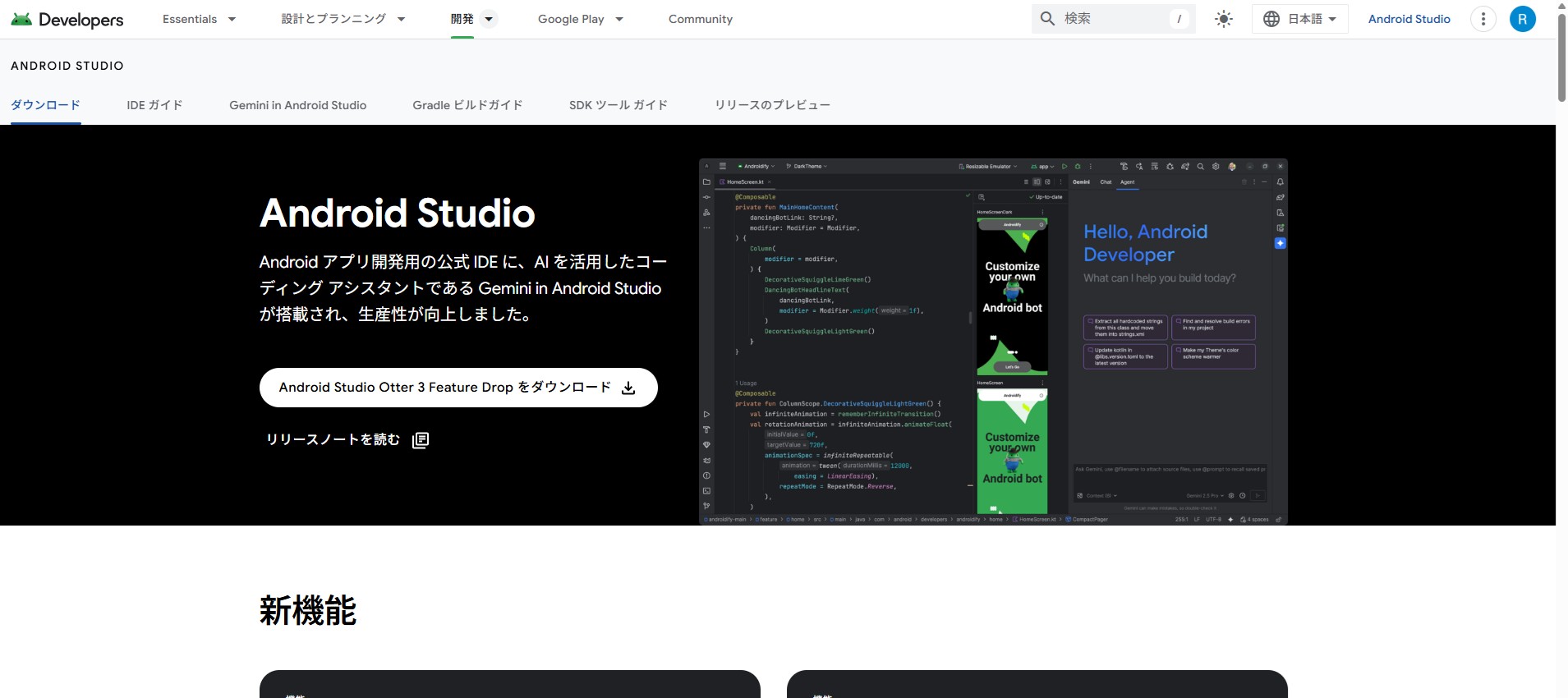Toggle the sun-icon site theme button
Screen dimensions: 1568x698
click(x=1224, y=19)
